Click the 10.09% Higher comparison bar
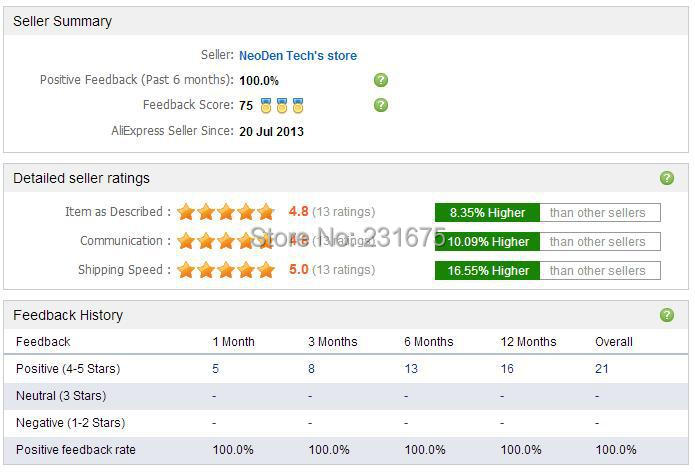Image resolution: width=695 pixels, height=473 pixels. [x=488, y=241]
